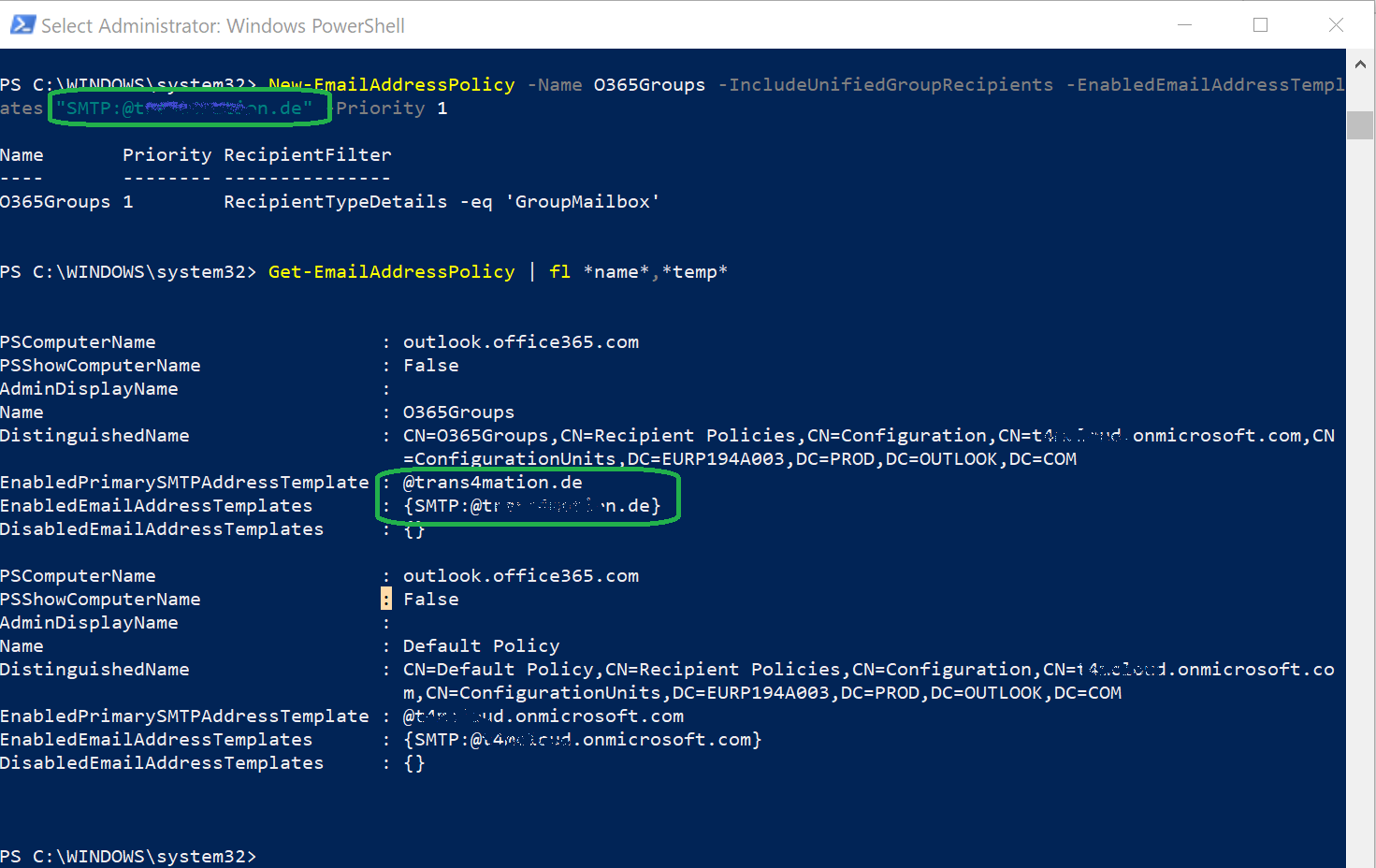This screenshot has height=868, width=1376.
Task: Select the Get-EmailAddressPolicy command text
Action: pos(391,271)
